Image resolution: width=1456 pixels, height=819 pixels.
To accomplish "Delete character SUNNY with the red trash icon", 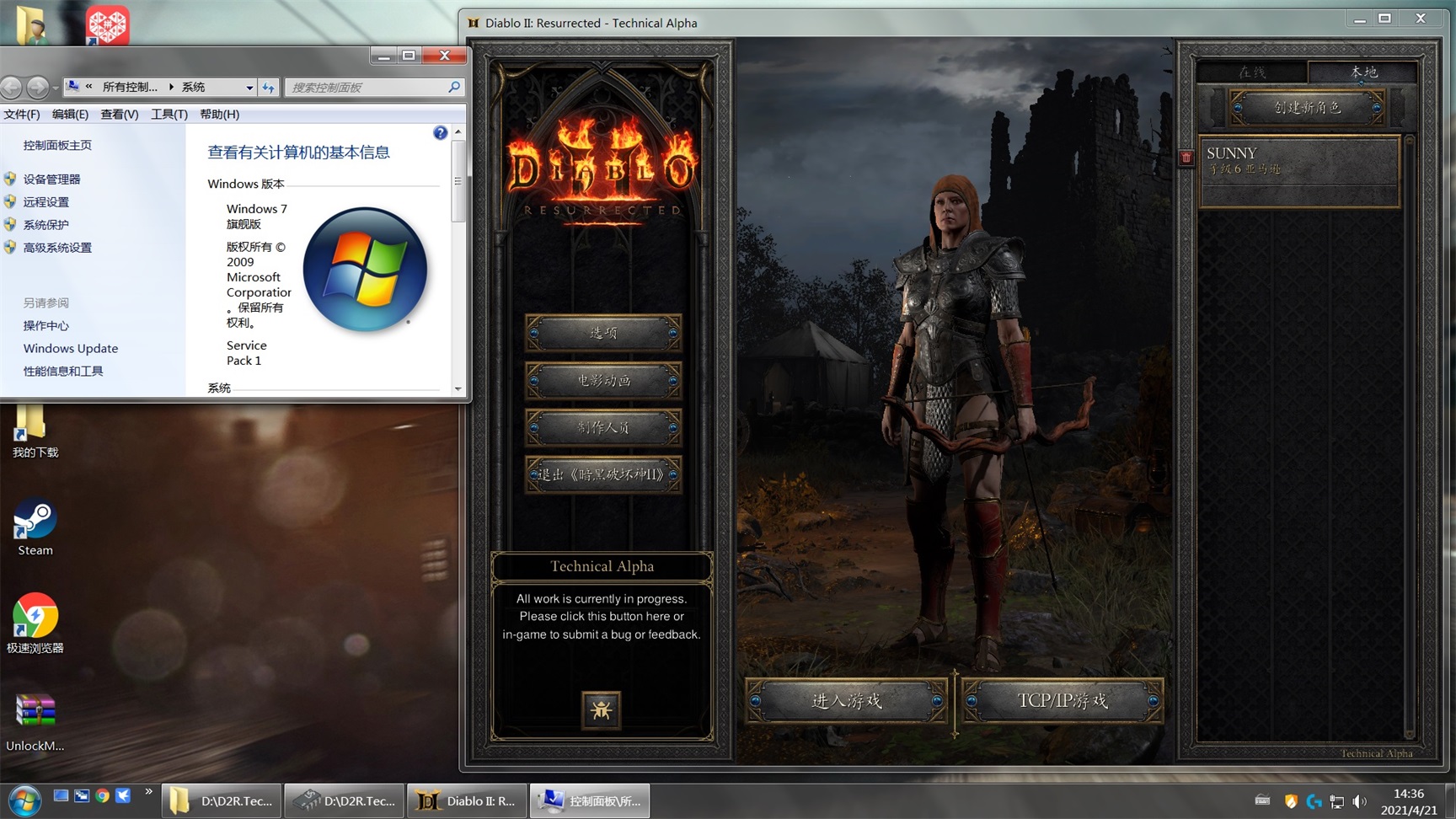I will click(1186, 158).
